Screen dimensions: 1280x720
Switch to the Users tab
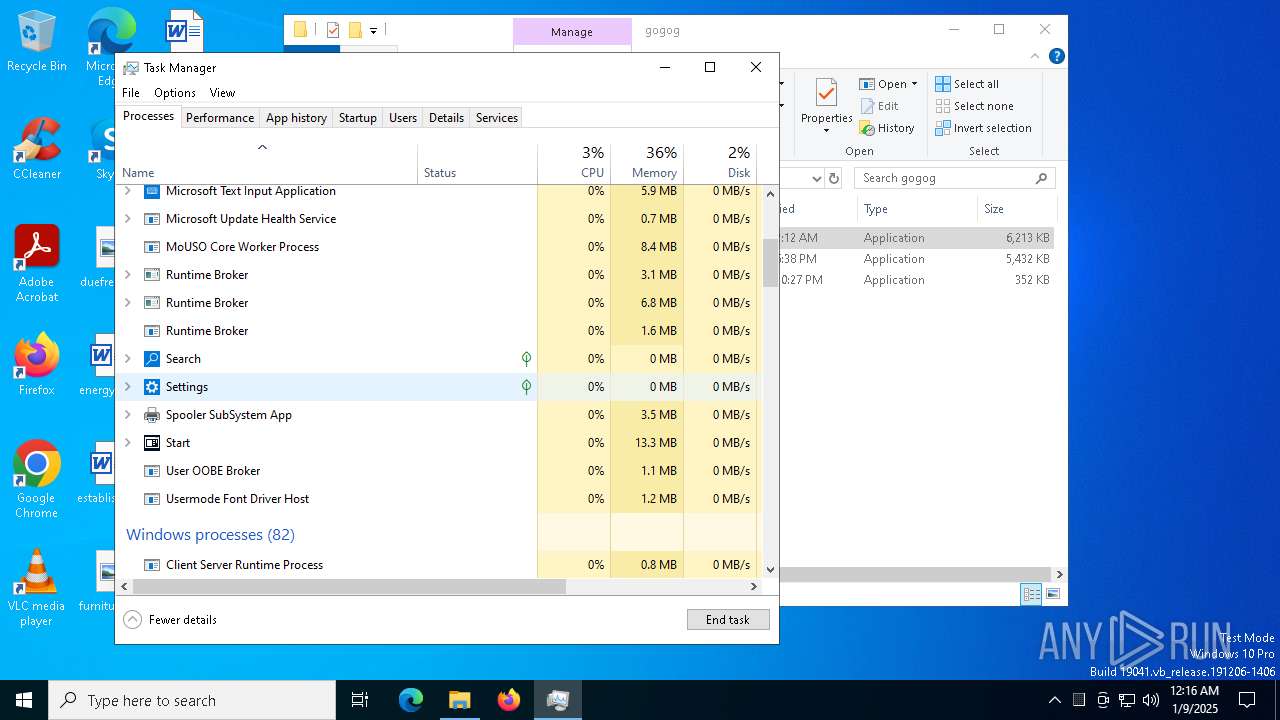(x=403, y=118)
